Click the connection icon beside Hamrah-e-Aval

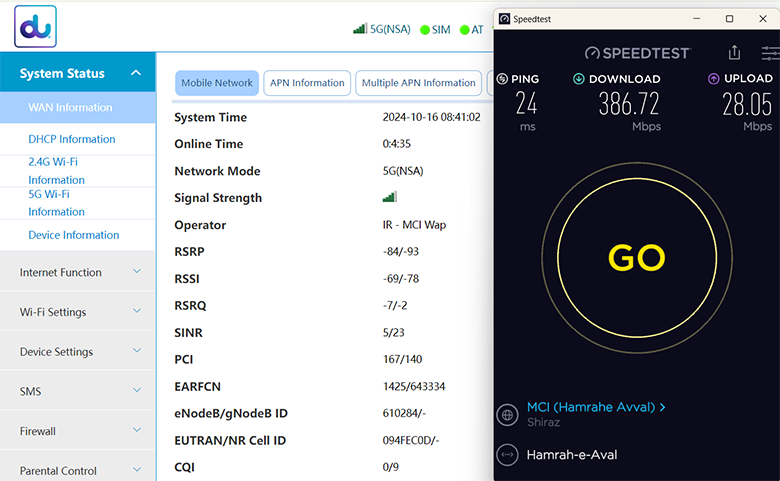pyautogui.click(x=507, y=455)
